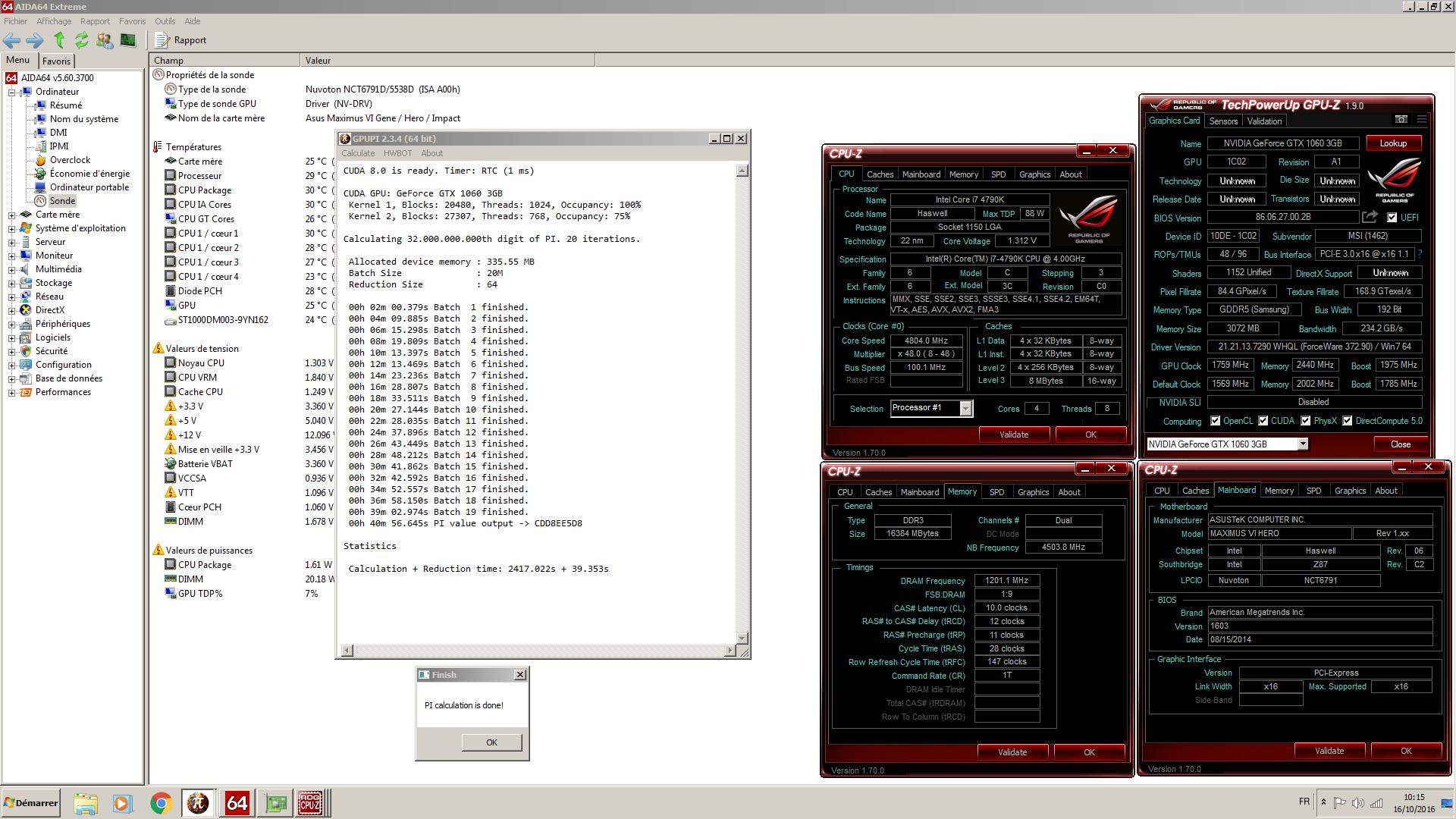This screenshot has width=1456, height=819.
Task: Click the green up-level arrow in AIDA64 toolbar
Action: pos(59,40)
